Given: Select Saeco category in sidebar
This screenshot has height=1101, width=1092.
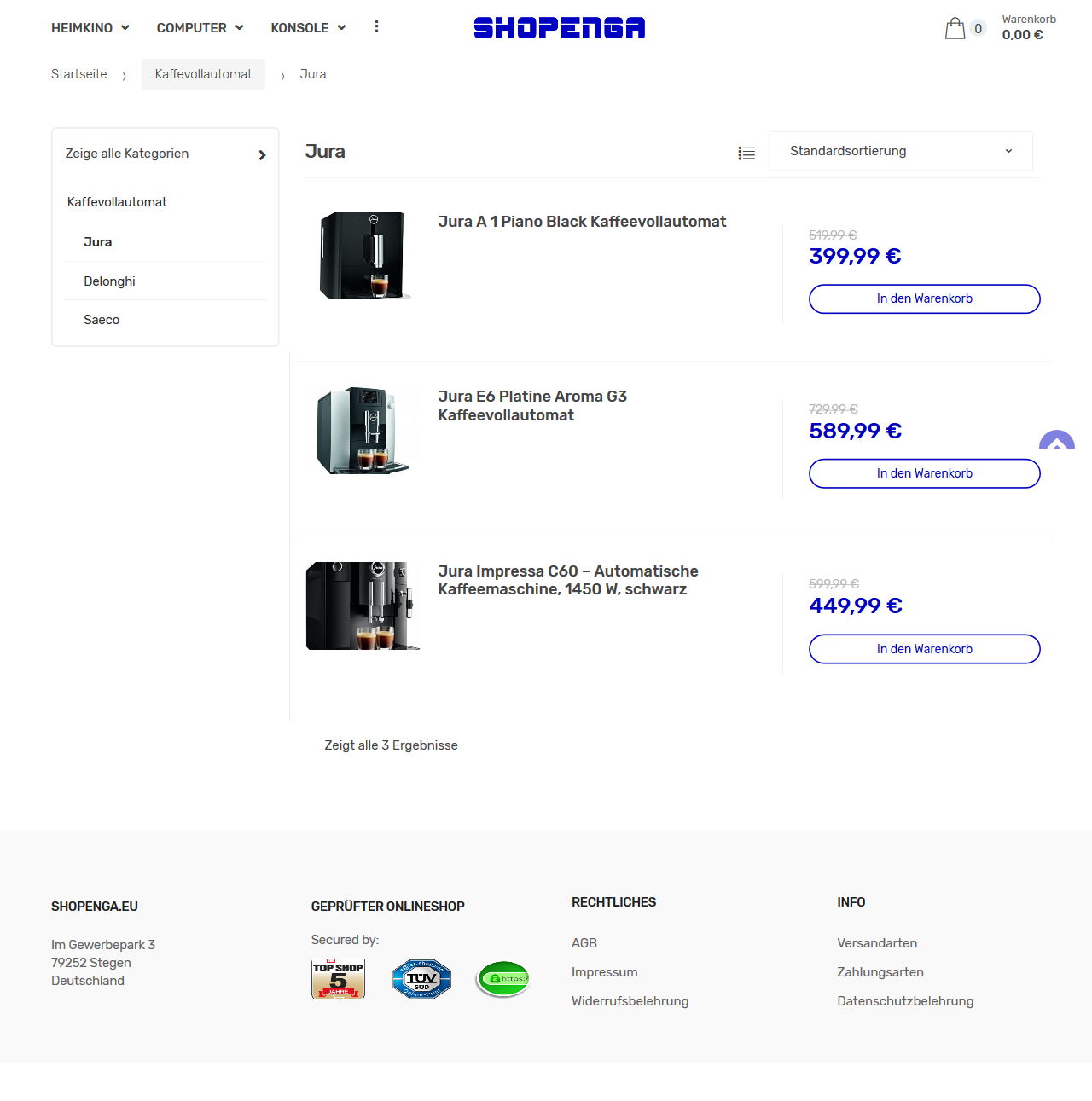Looking at the screenshot, I should 102,320.
